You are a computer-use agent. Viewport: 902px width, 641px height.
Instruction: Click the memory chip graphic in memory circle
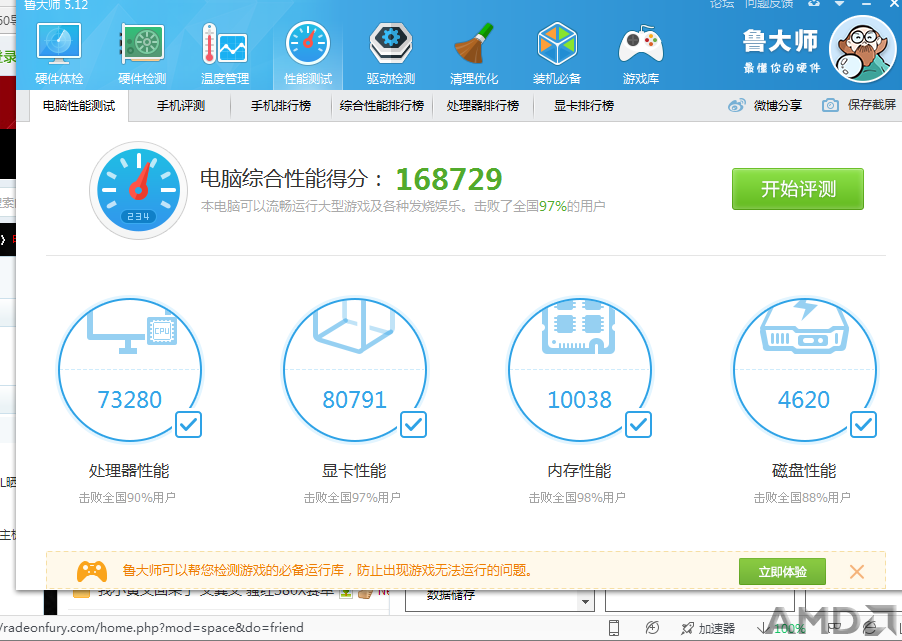coord(579,326)
